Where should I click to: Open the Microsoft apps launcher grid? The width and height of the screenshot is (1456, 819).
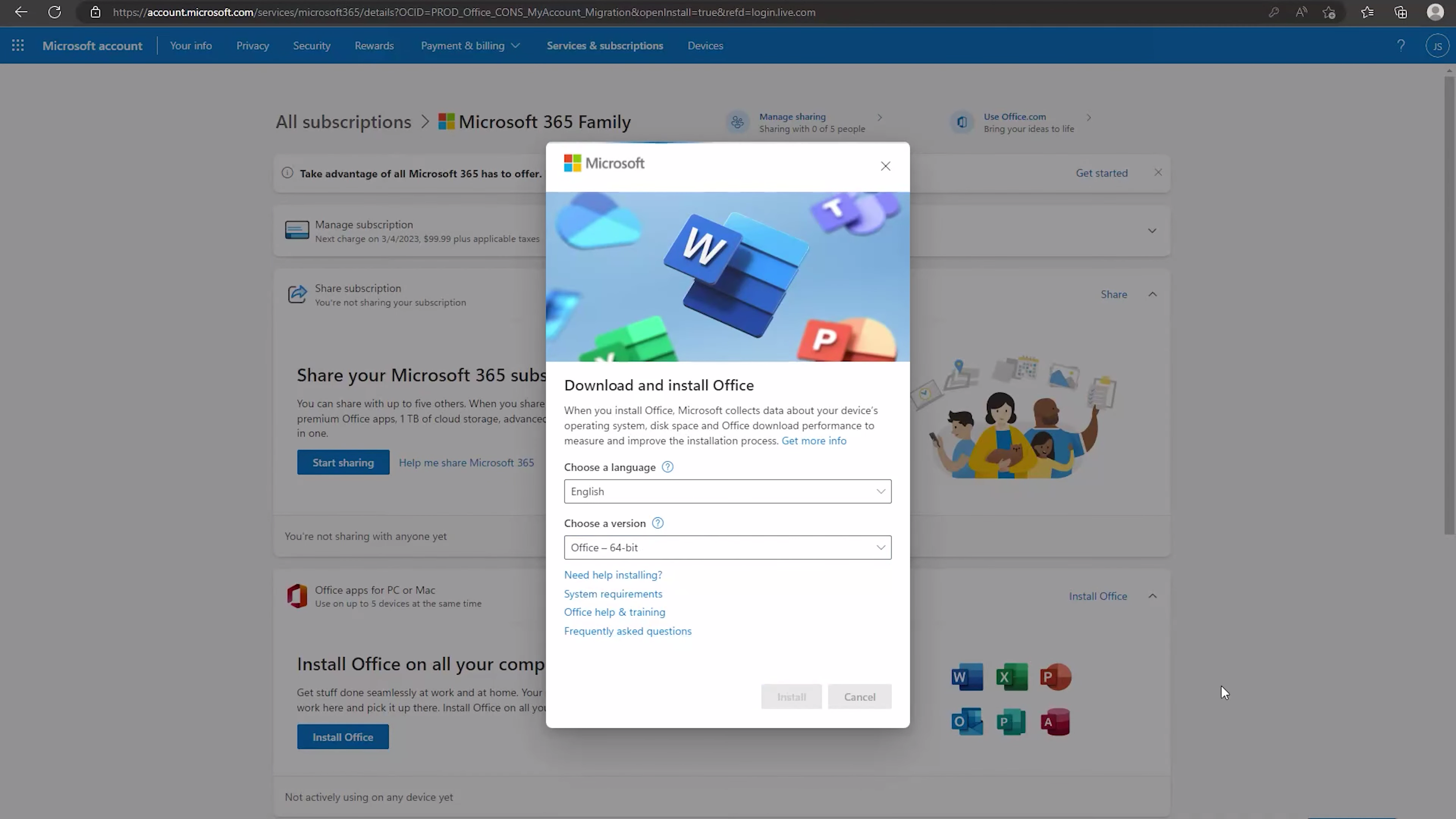pyautogui.click(x=17, y=45)
